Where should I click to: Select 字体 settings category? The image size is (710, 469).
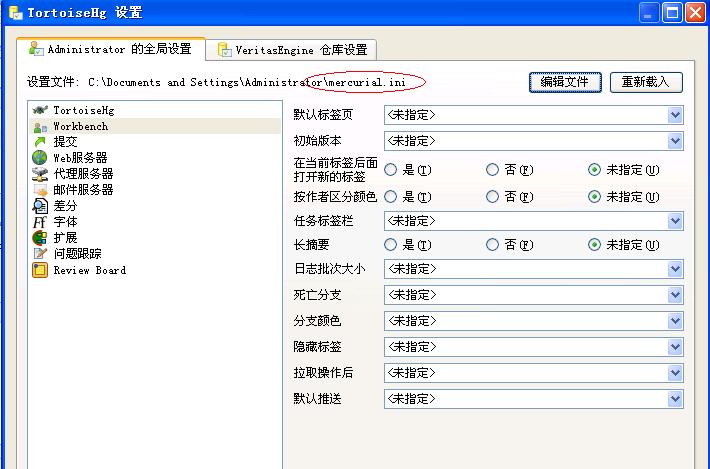pos(155,222)
